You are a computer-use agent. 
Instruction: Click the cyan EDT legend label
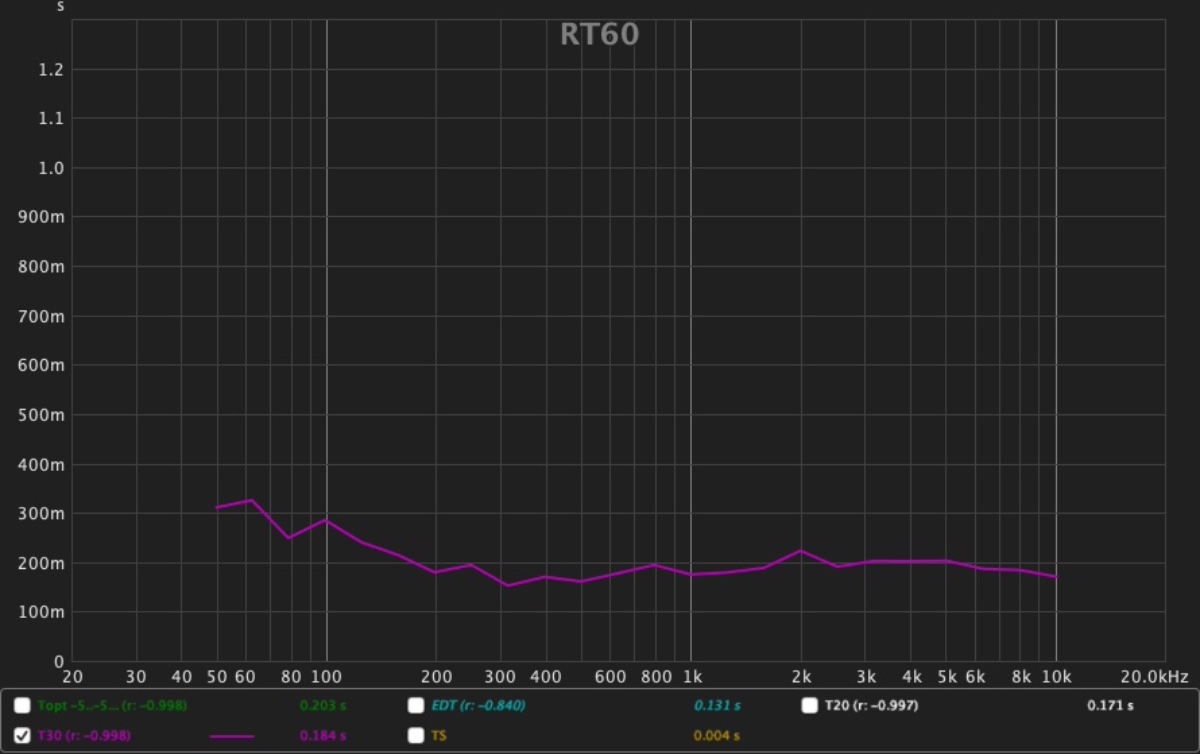478,706
